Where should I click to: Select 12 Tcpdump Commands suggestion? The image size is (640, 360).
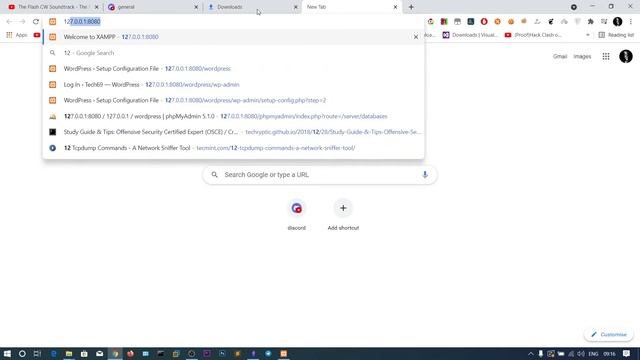tap(233, 148)
